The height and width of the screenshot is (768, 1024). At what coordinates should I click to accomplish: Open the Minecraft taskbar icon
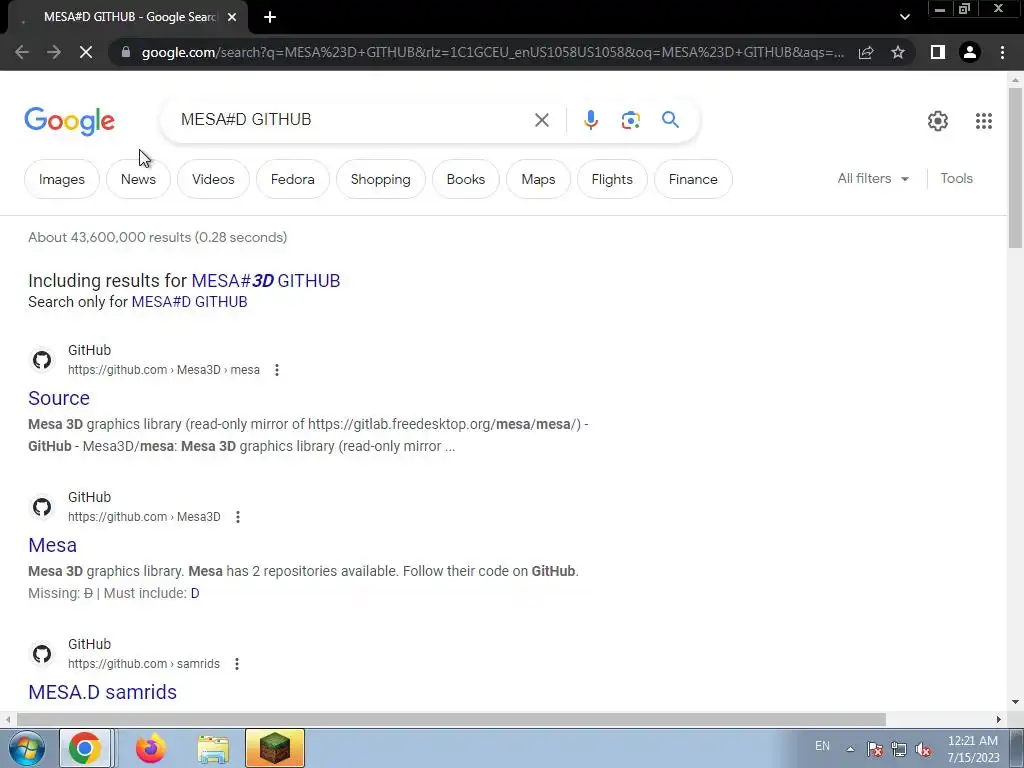point(274,748)
